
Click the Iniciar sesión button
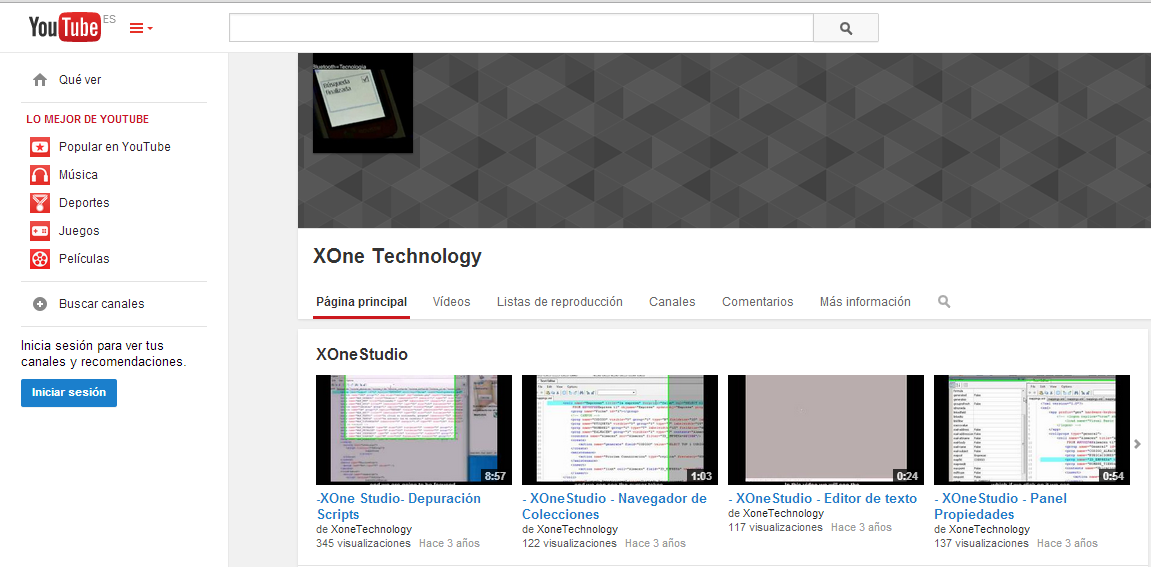[x=68, y=393]
